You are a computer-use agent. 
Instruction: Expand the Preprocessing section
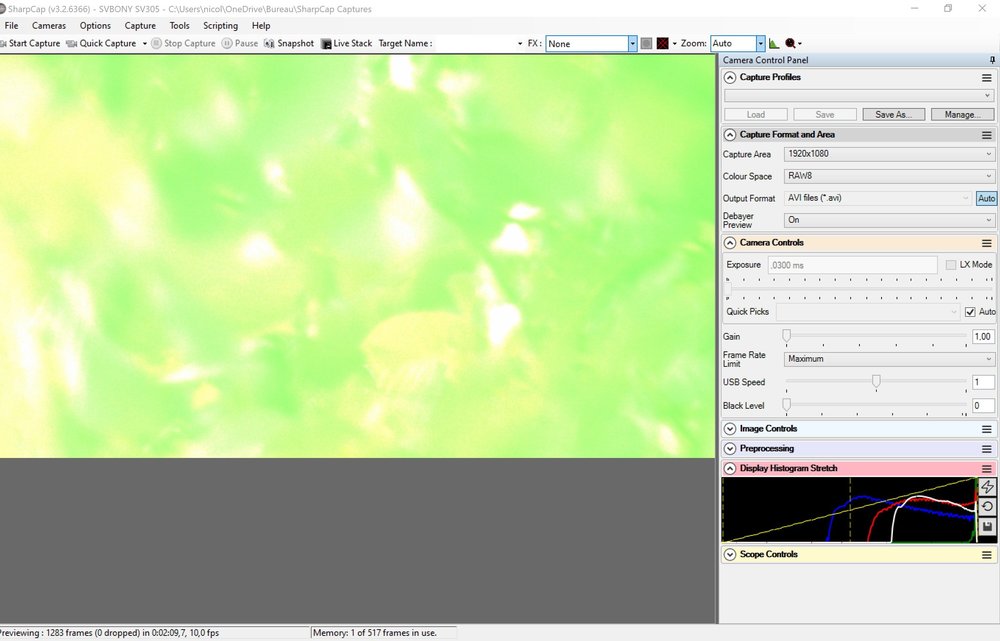tap(730, 449)
